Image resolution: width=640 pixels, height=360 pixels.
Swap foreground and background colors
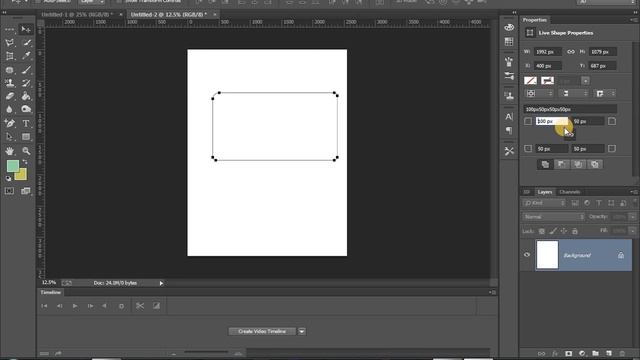[x=24, y=162]
